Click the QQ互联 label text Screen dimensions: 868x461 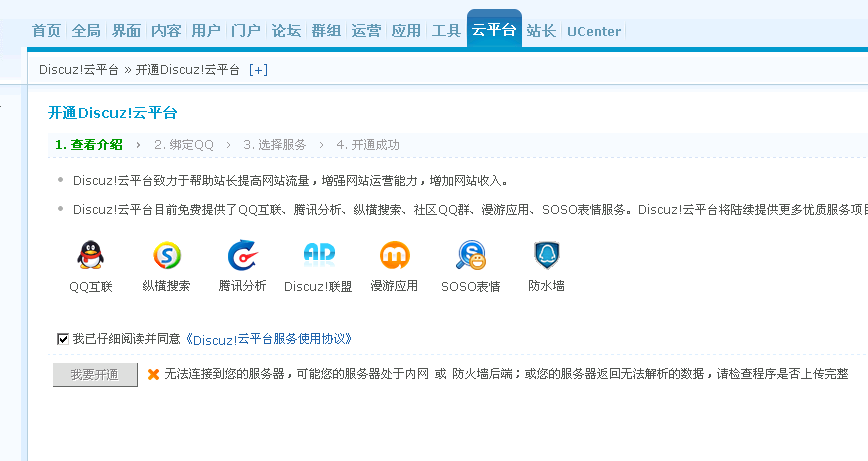tap(91, 287)
